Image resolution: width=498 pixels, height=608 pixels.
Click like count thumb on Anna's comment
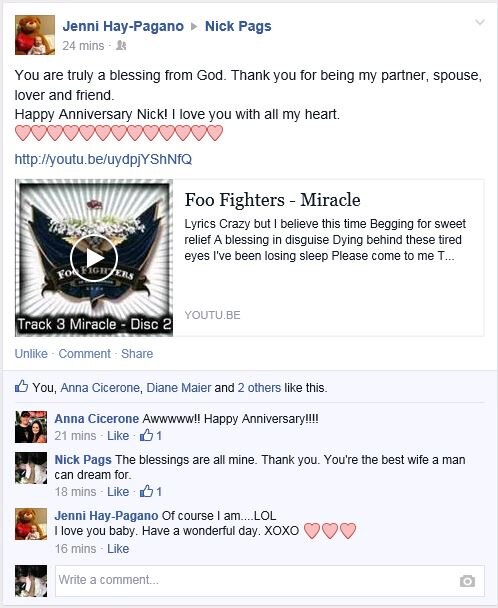tap(146, 435)
